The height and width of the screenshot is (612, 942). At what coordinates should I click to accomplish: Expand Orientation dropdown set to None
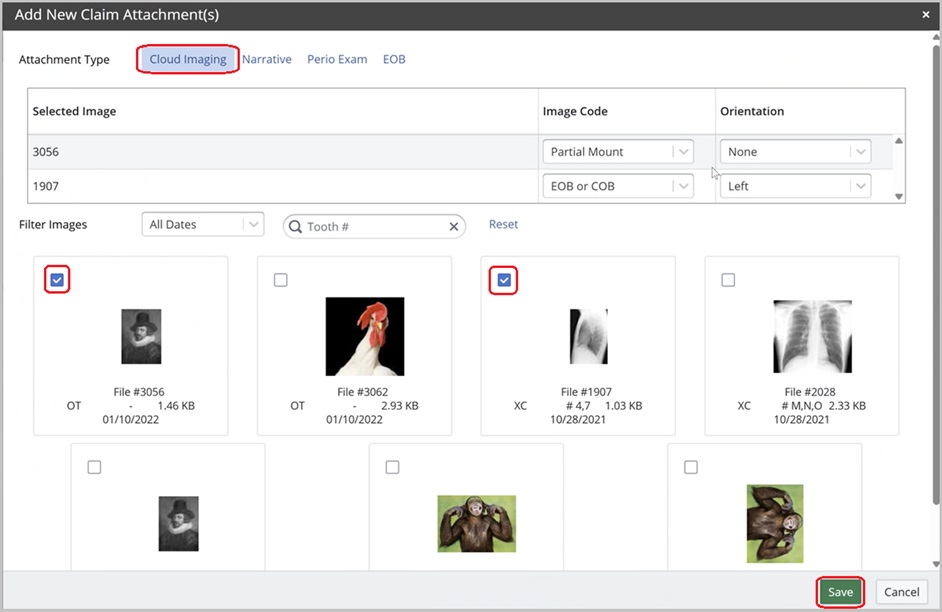859,152
